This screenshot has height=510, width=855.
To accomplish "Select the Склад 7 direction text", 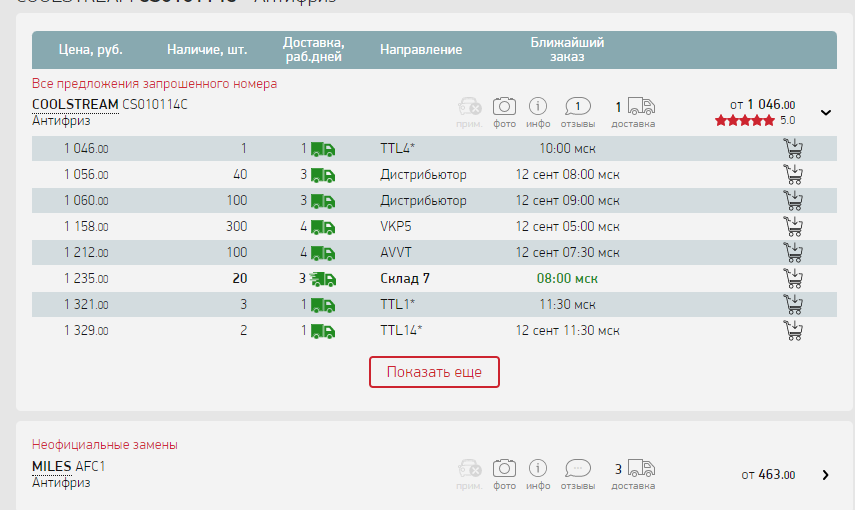I will [405, 278].
